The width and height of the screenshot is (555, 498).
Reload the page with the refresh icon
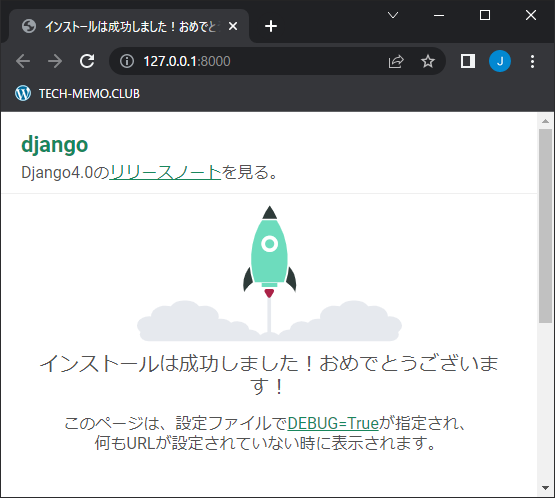point(87,61)
